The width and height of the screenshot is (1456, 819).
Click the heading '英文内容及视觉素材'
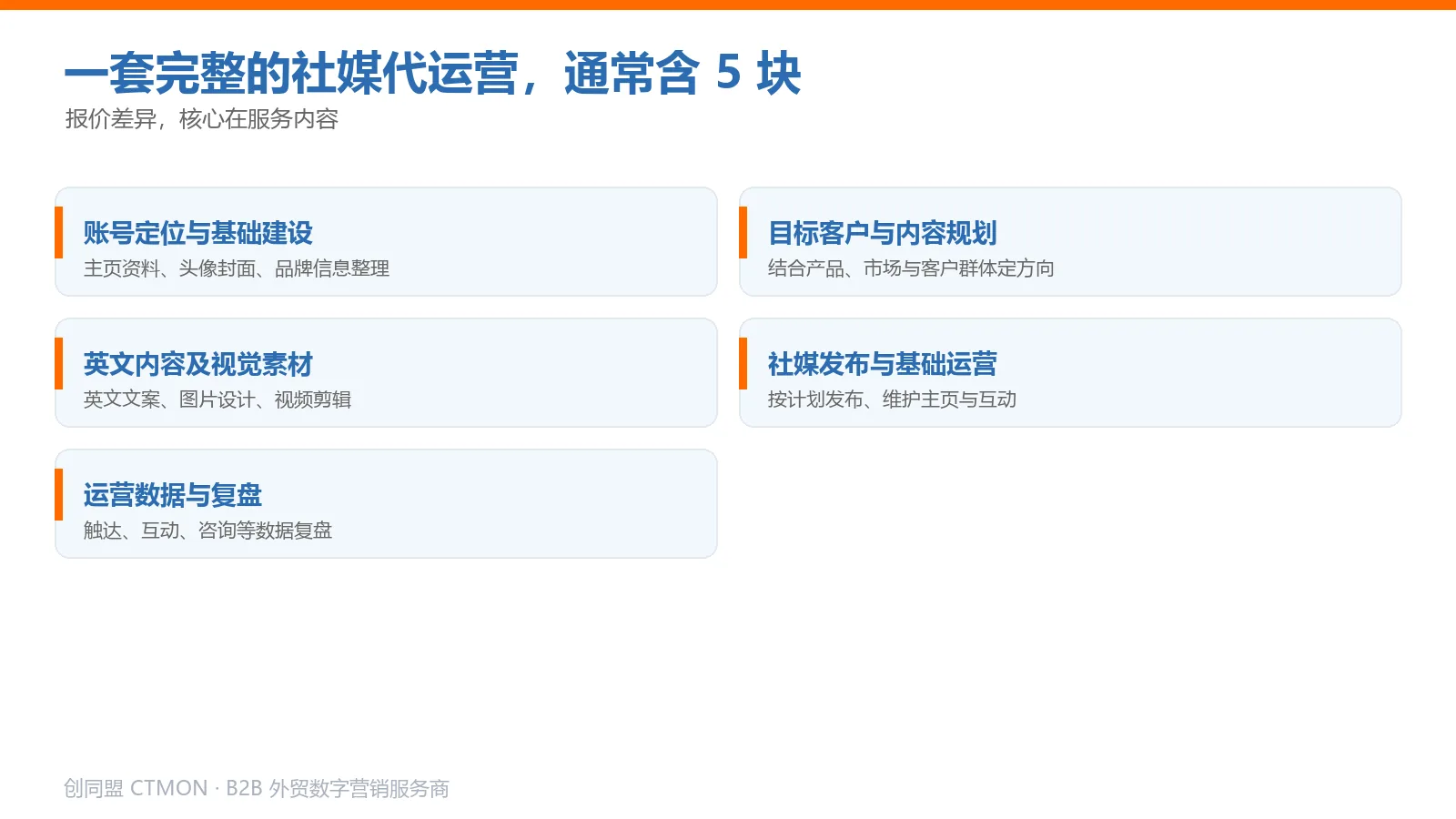tap(197, 364)
